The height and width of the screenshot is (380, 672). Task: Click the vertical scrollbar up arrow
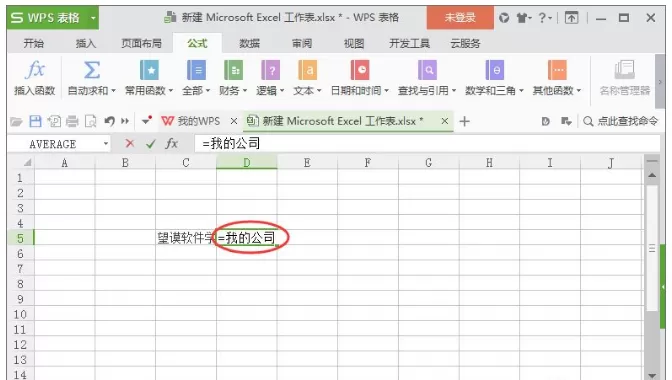pos(652,176)
